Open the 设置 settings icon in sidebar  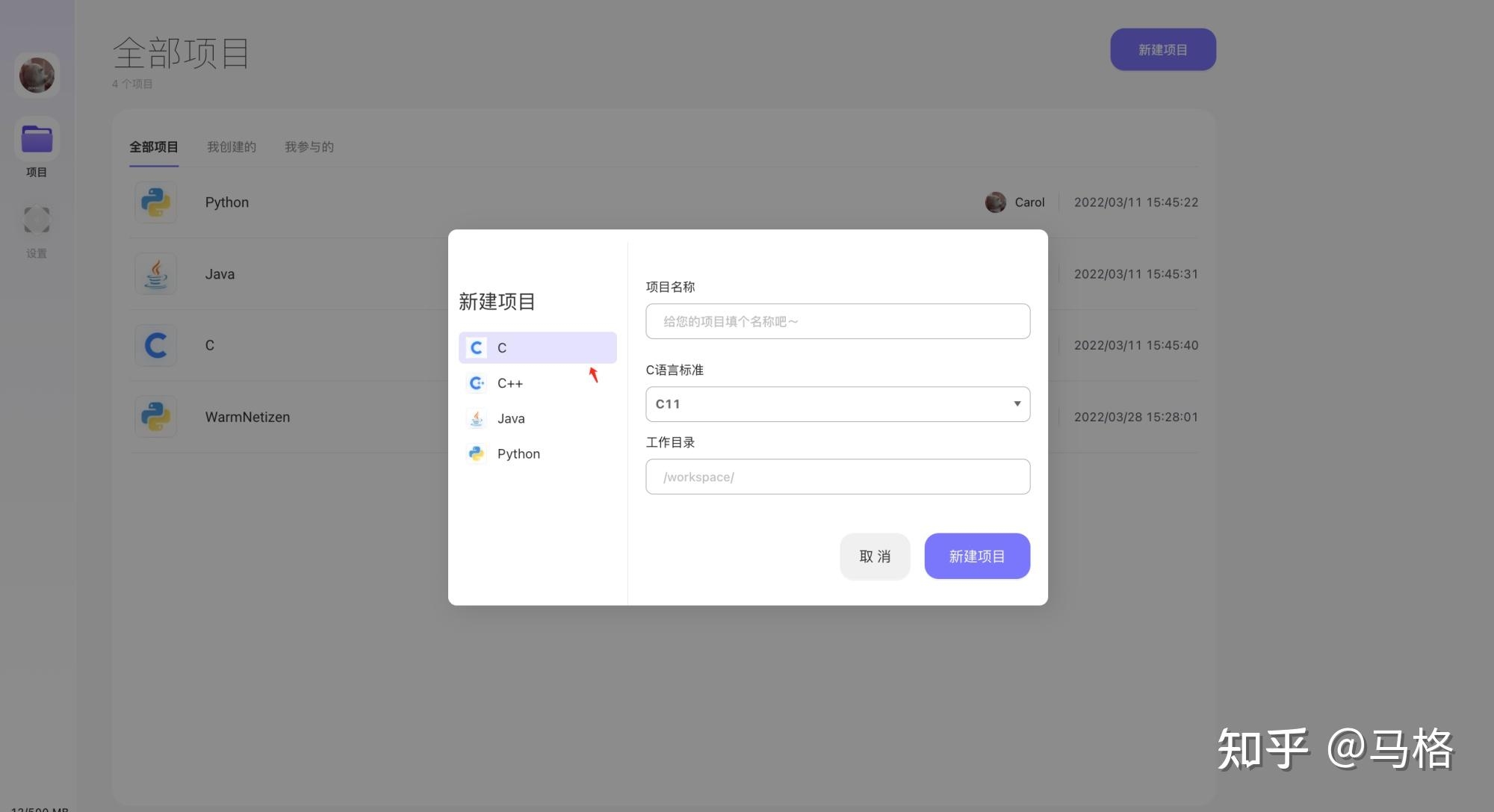click(37, 219)
